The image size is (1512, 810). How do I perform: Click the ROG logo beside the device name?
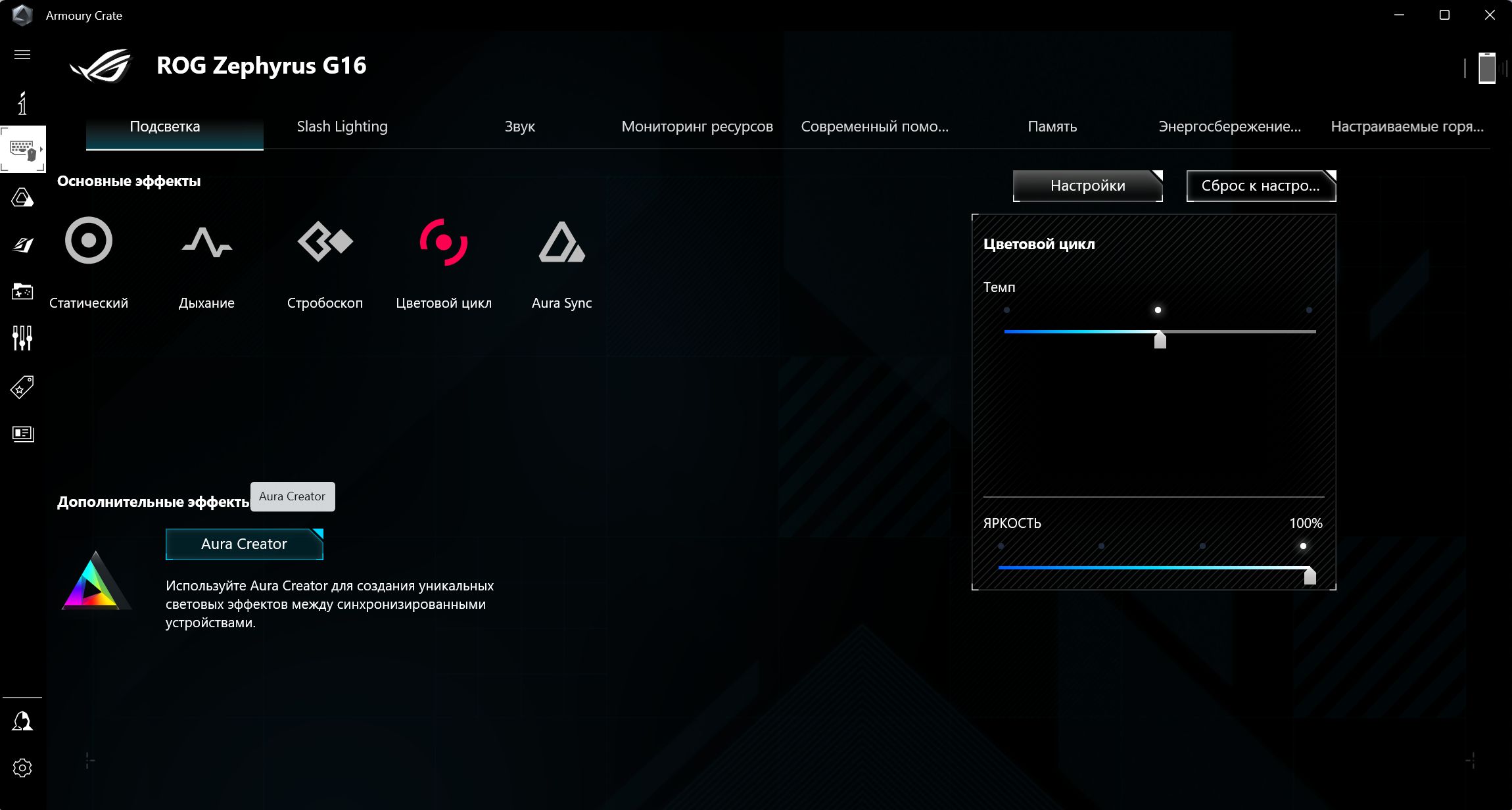[101, 66]
